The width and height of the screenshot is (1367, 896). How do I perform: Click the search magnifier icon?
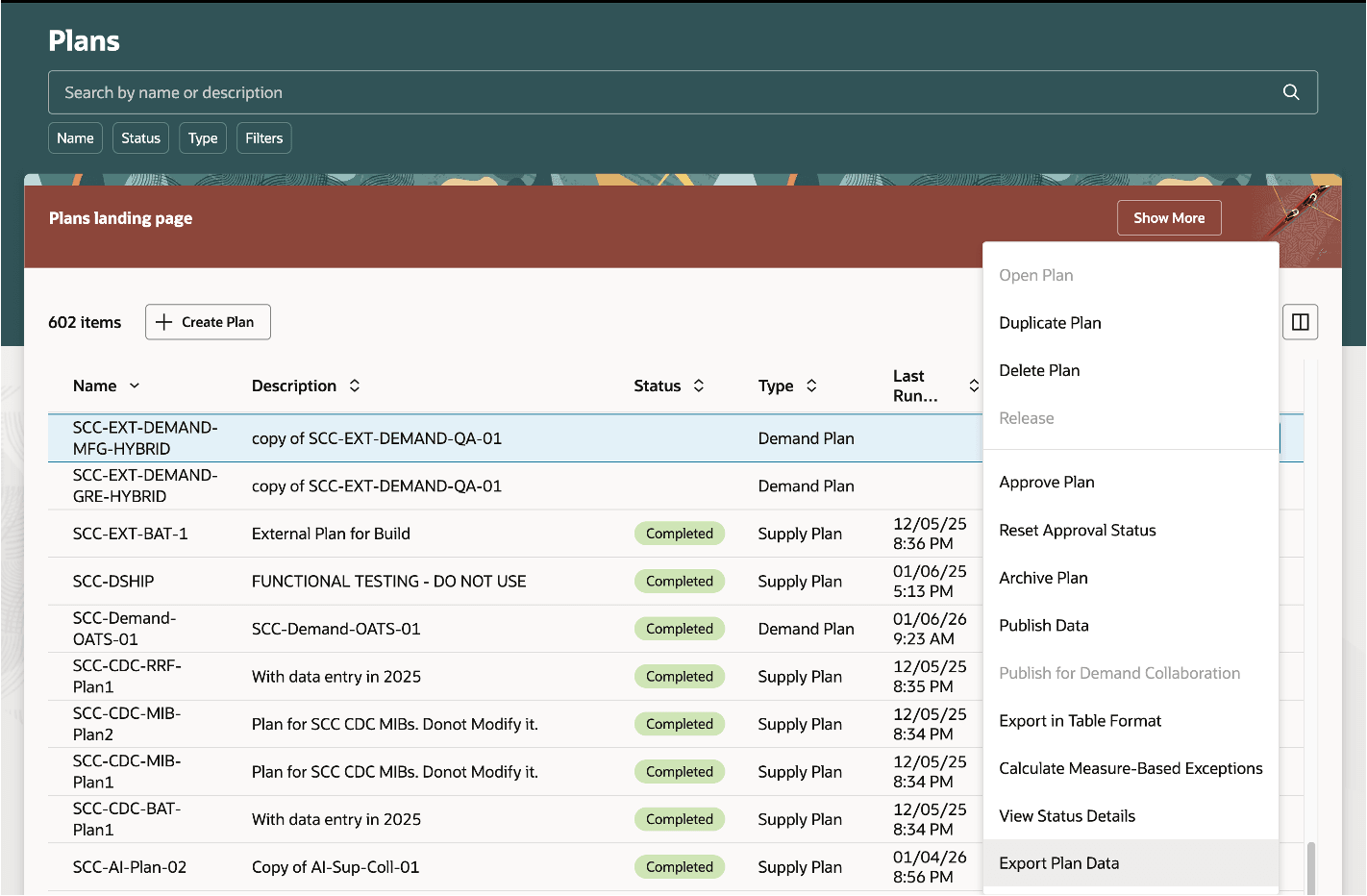(x=1291, y=91)
